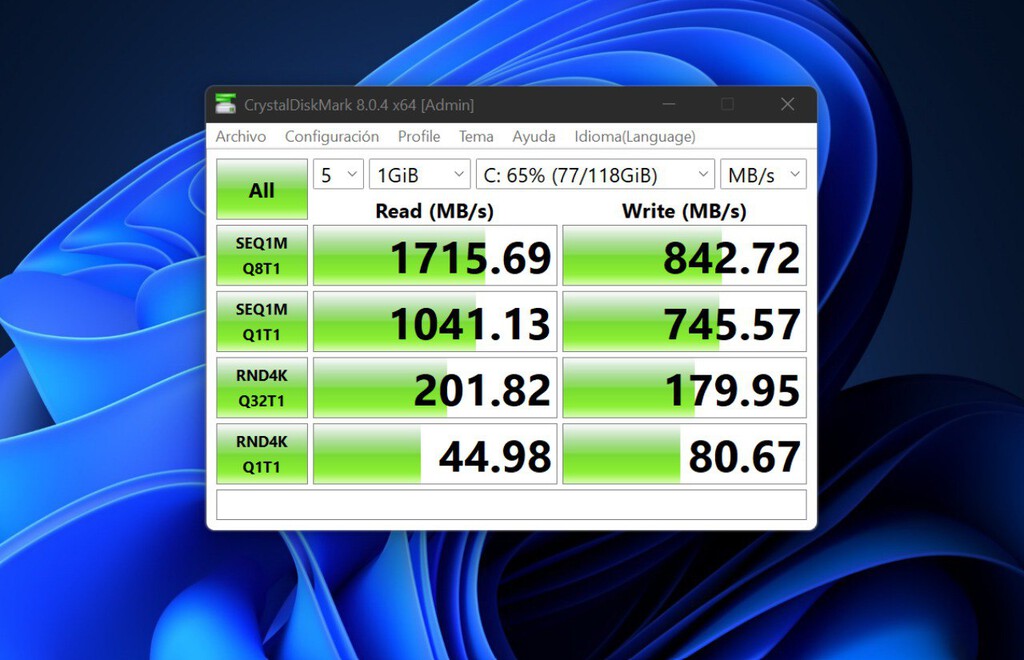Close the CrystalDiskMark window
The height and width of the screenshot is (660, 1024).
[787, 104]
